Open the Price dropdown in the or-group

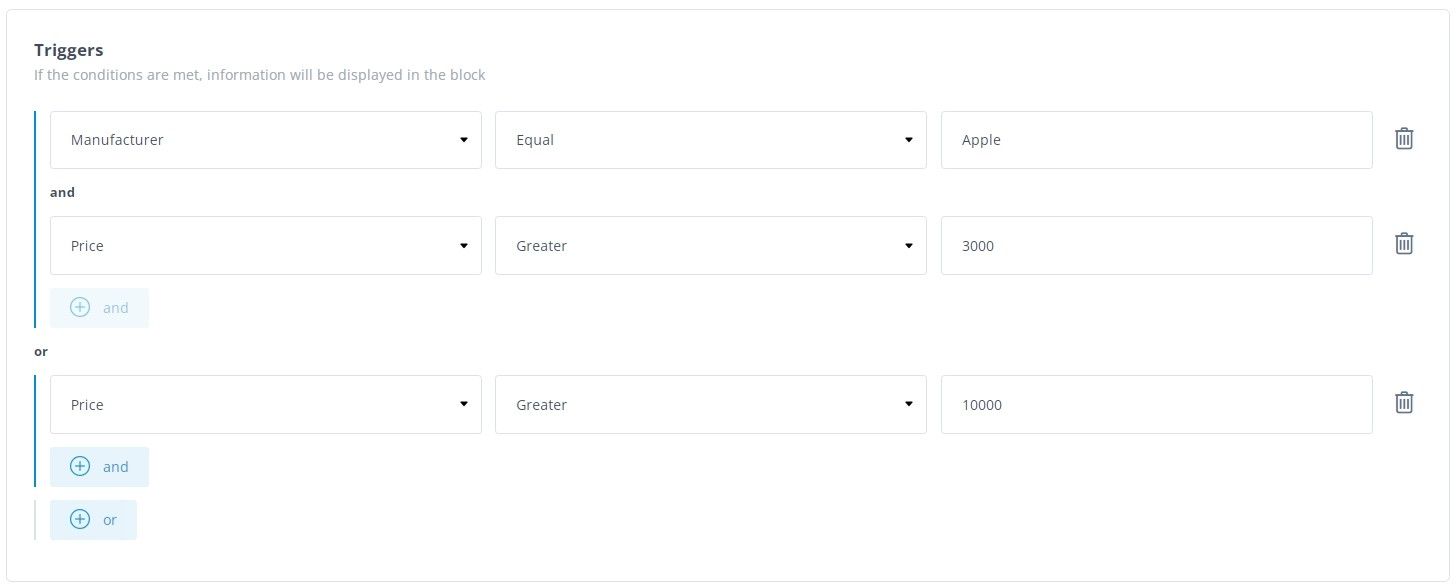point(266,405)
